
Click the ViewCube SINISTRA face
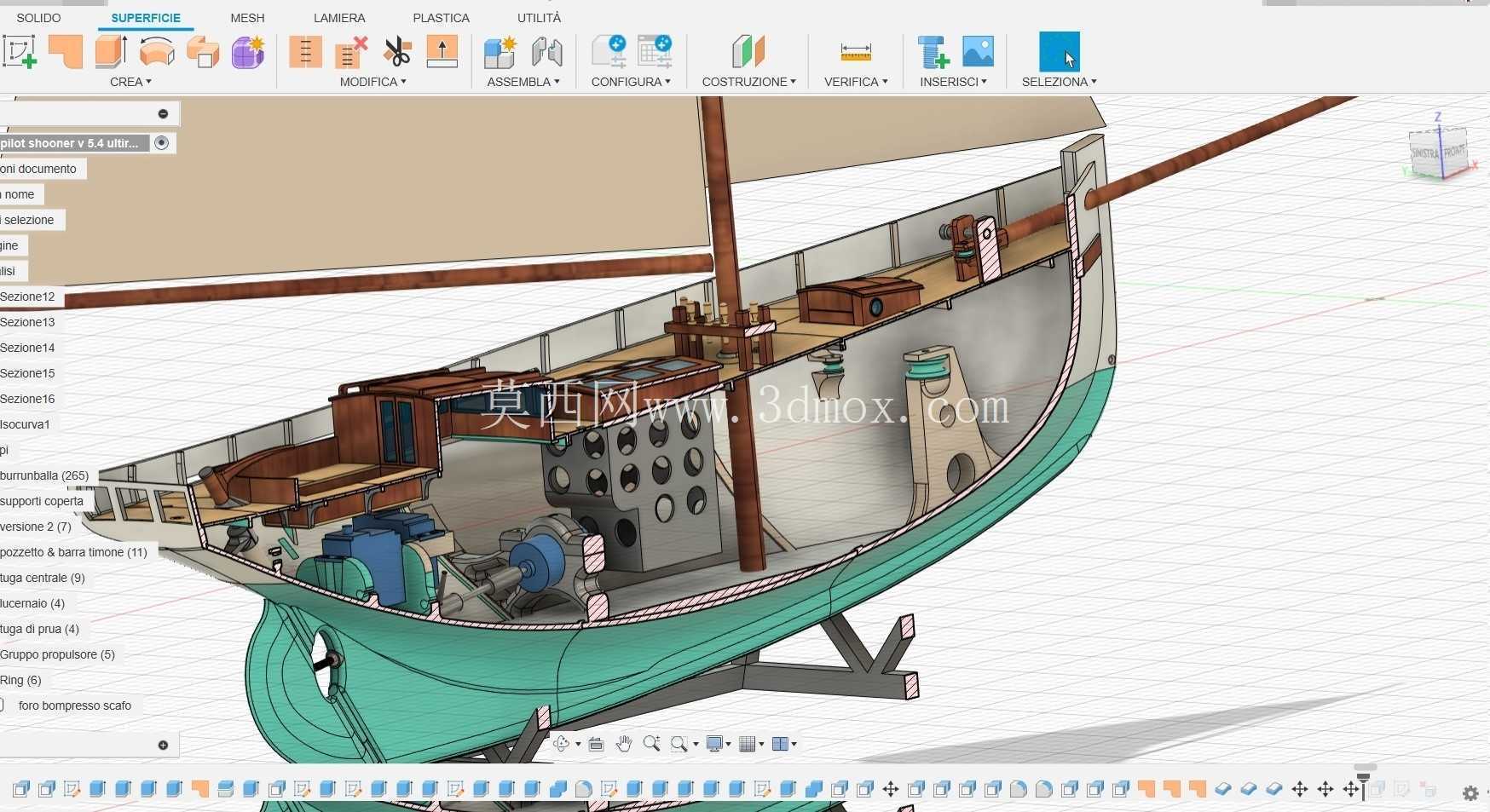click(x=1425, y=153)
